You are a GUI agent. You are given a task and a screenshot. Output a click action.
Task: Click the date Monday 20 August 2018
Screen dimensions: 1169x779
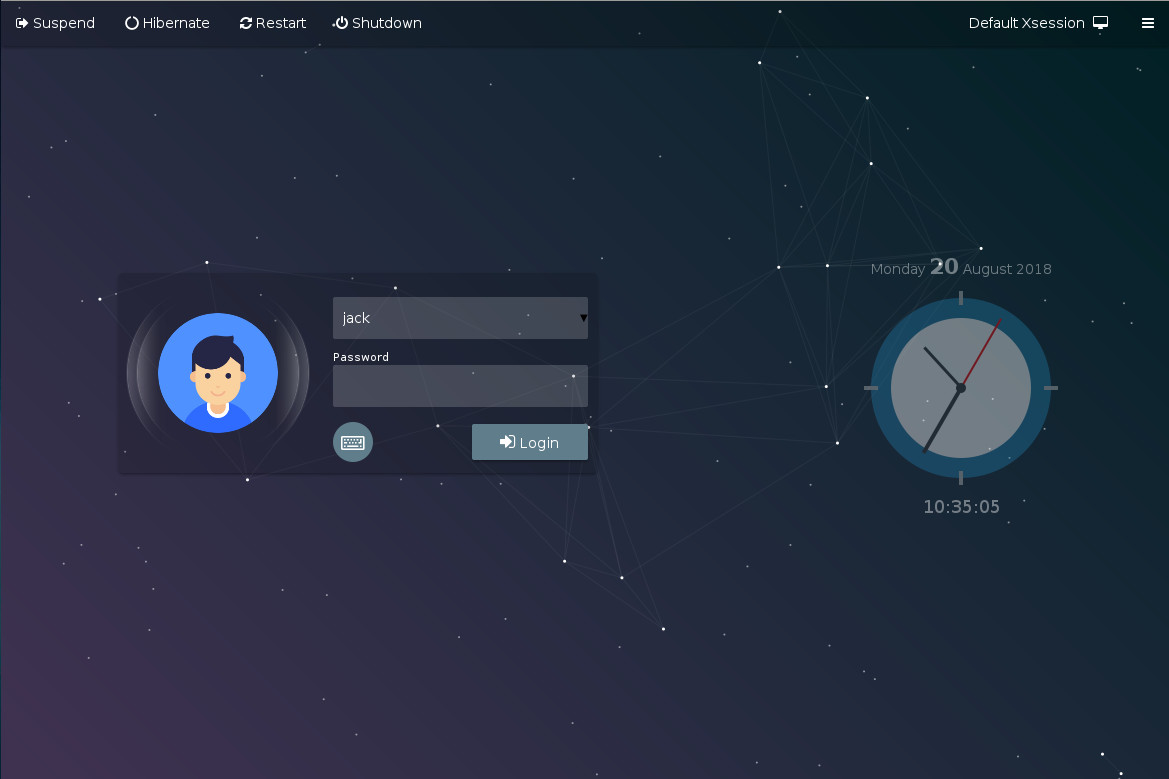click(x=961, y=268)
